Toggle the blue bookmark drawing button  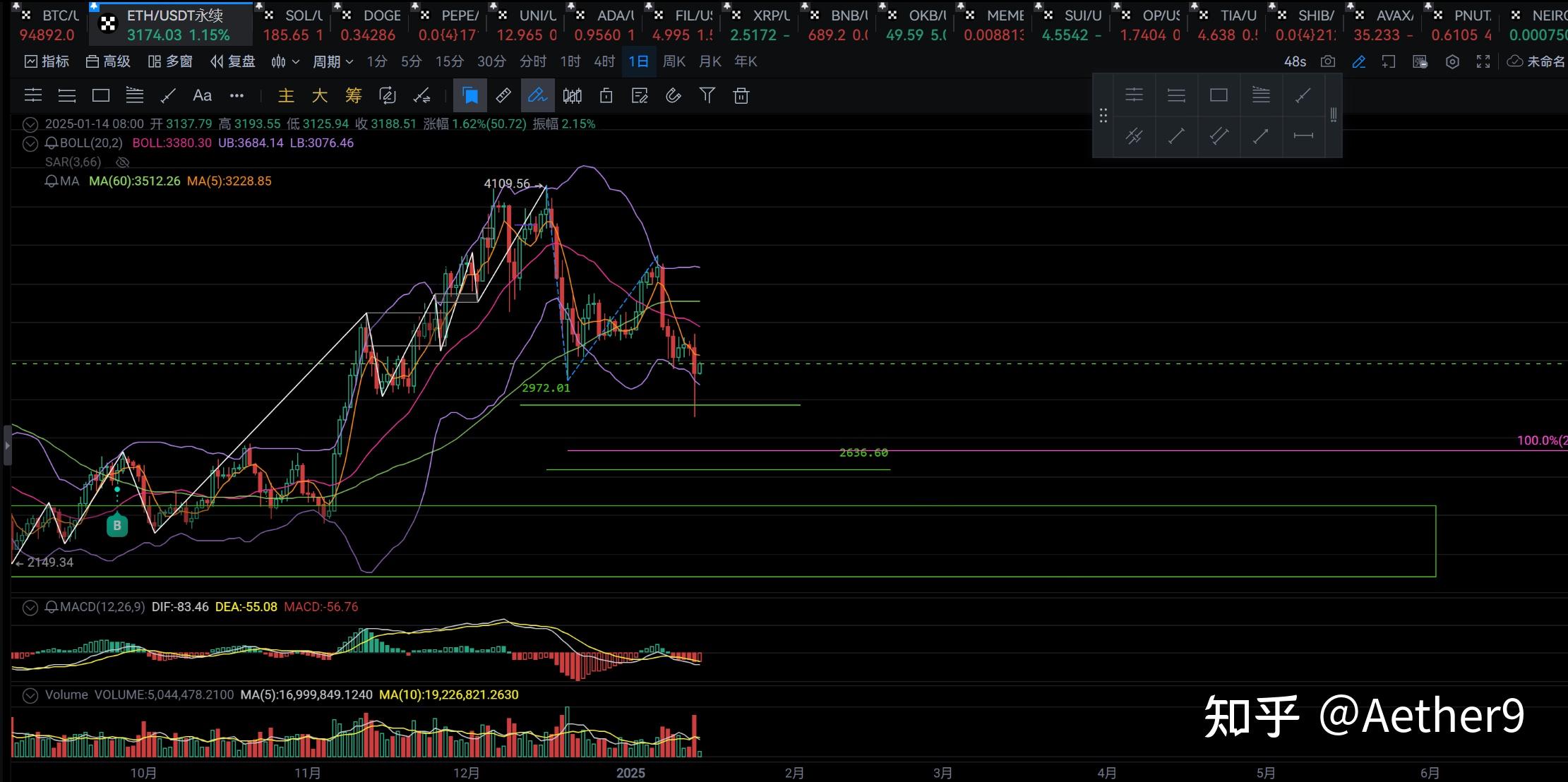click(x=469, y=95)
